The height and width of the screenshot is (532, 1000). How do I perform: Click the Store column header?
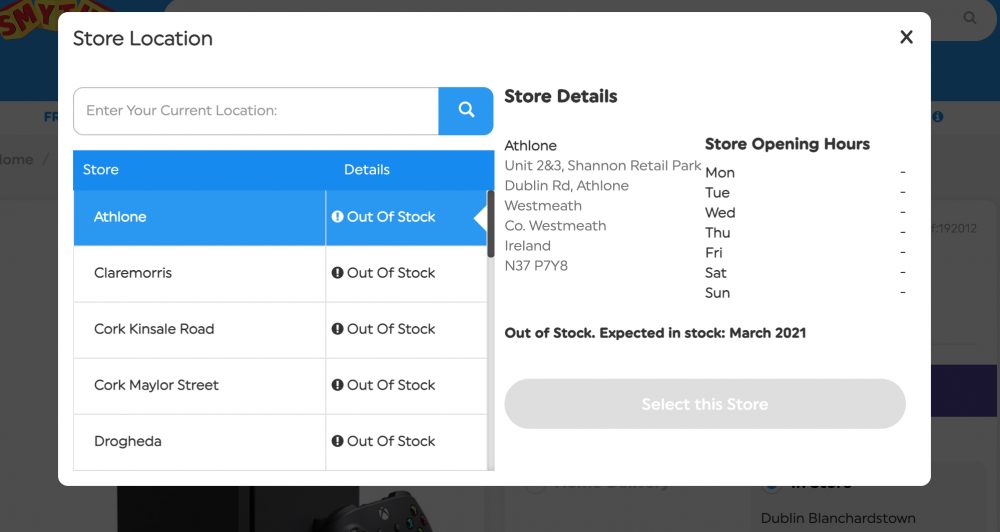(x=101, y=170)
